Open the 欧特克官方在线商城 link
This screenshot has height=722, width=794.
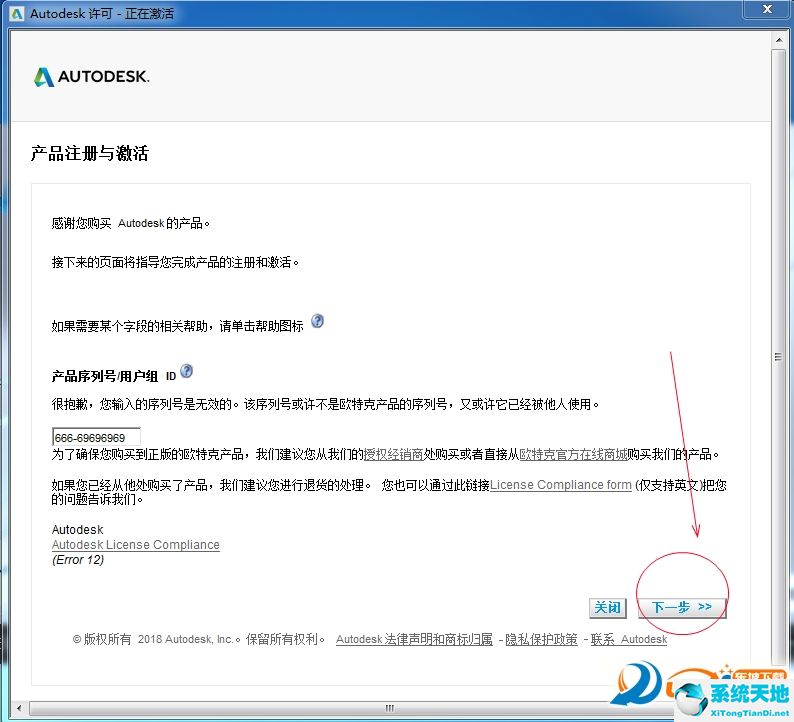[573, 455]
